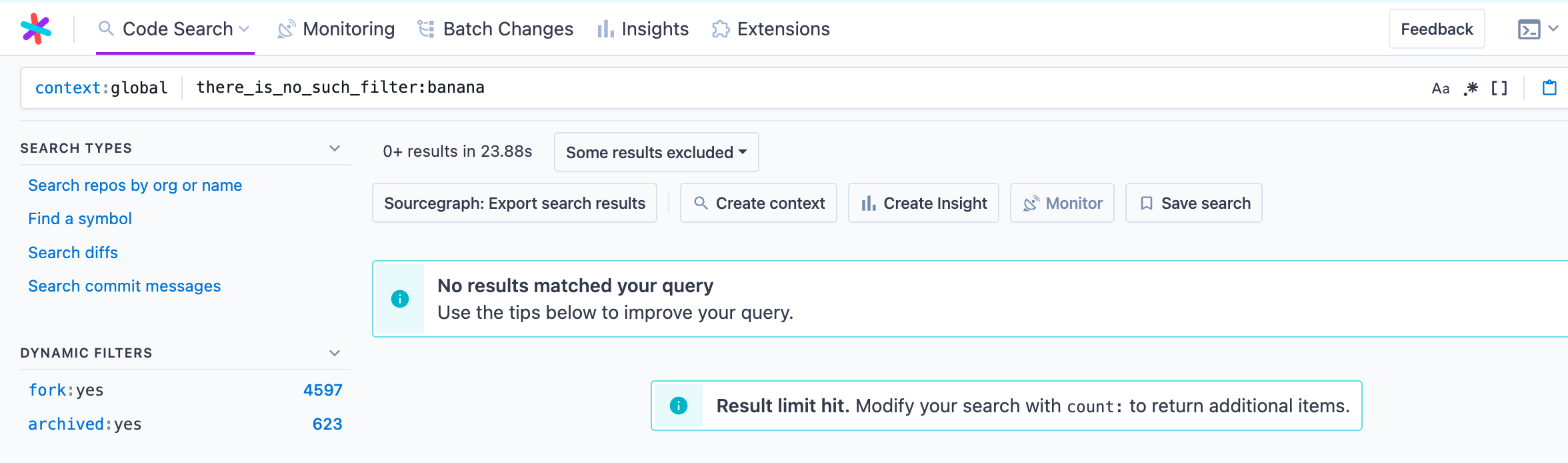Click the search query input field
The image size is (1568, 463).
tap(800, 88)
